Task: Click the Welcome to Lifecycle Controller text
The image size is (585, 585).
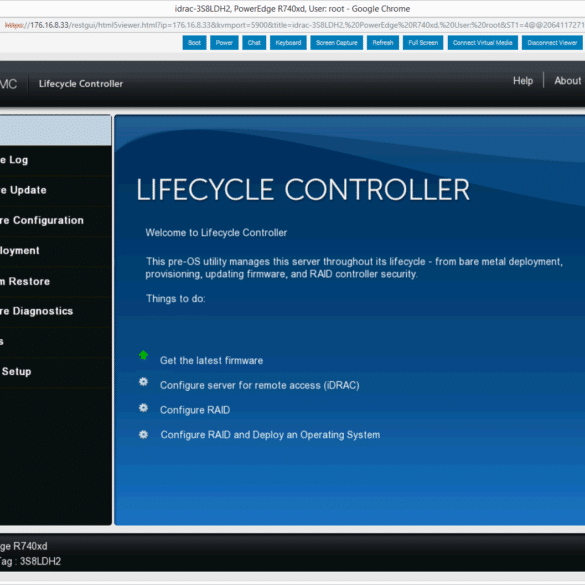Action: click(x=216, y=233)
